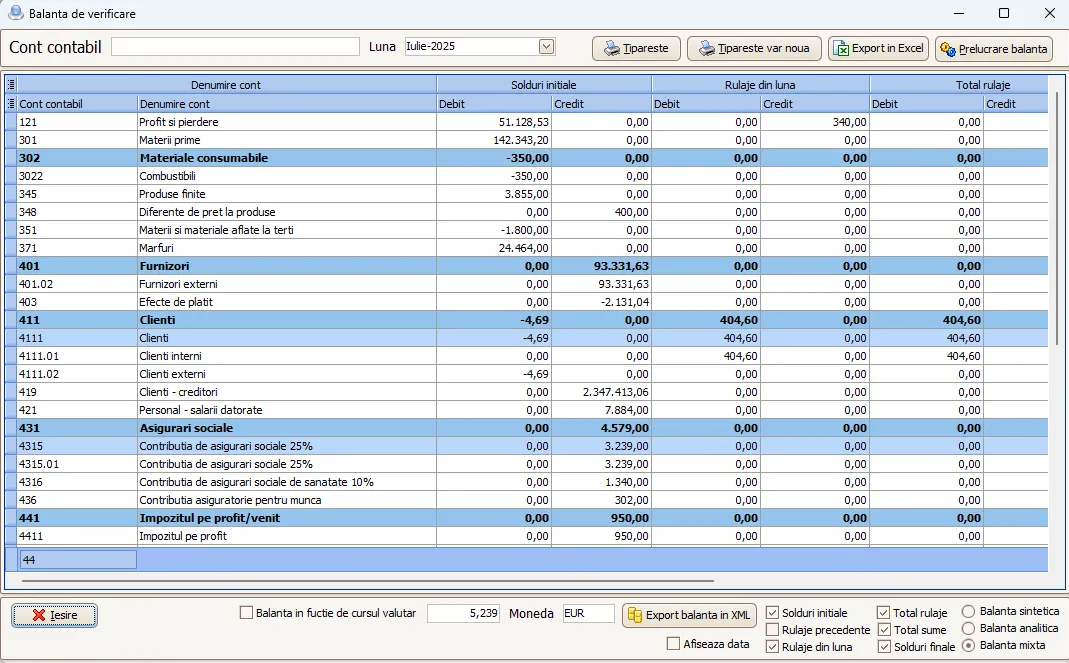Viewport: 1069px width, 663px height.
Task: Click the value 340,00 in Rulaje credit
Action: pos(849,122)
